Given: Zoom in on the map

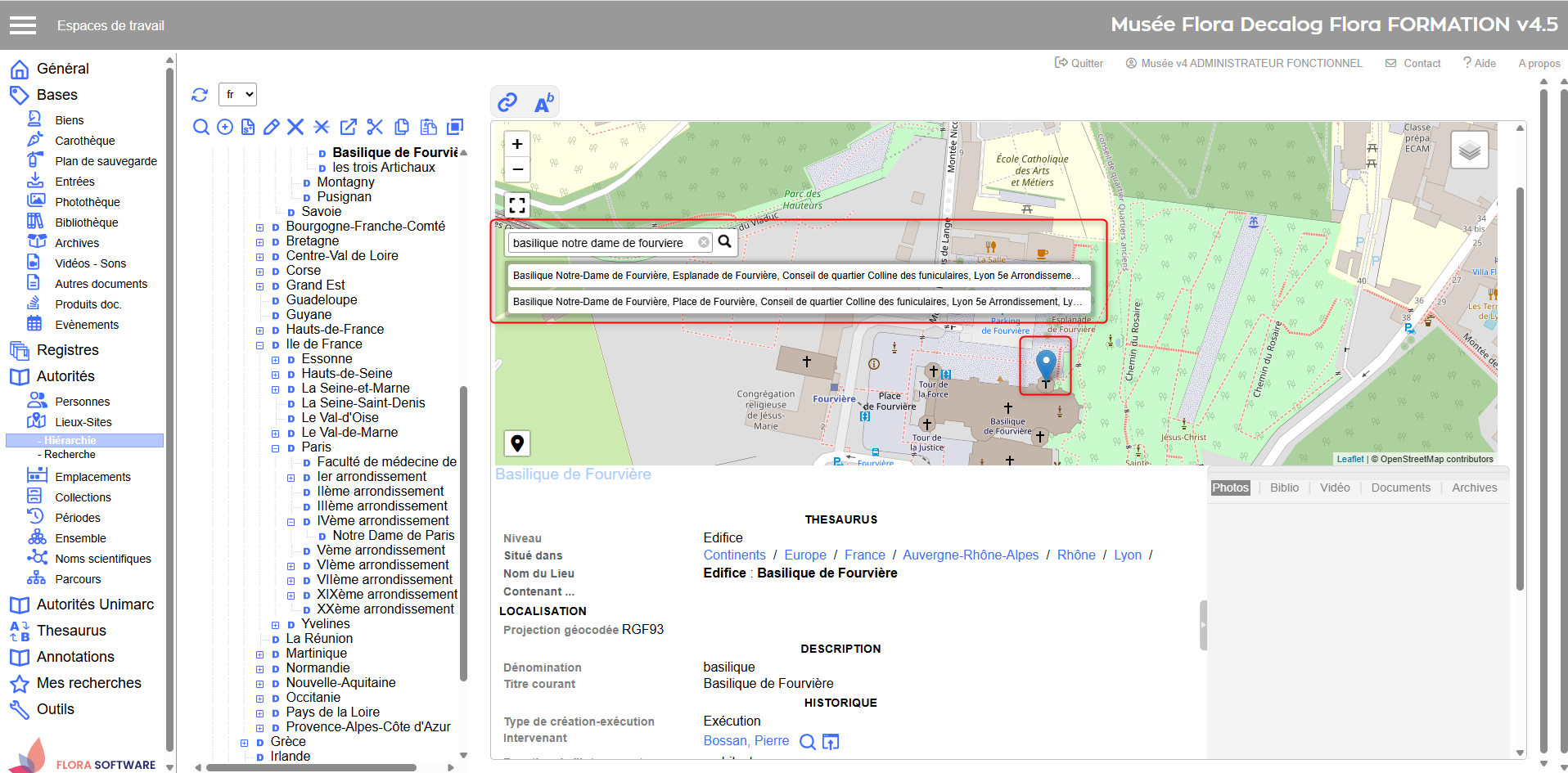Looking at the screenshot, I should coord(517,144).
